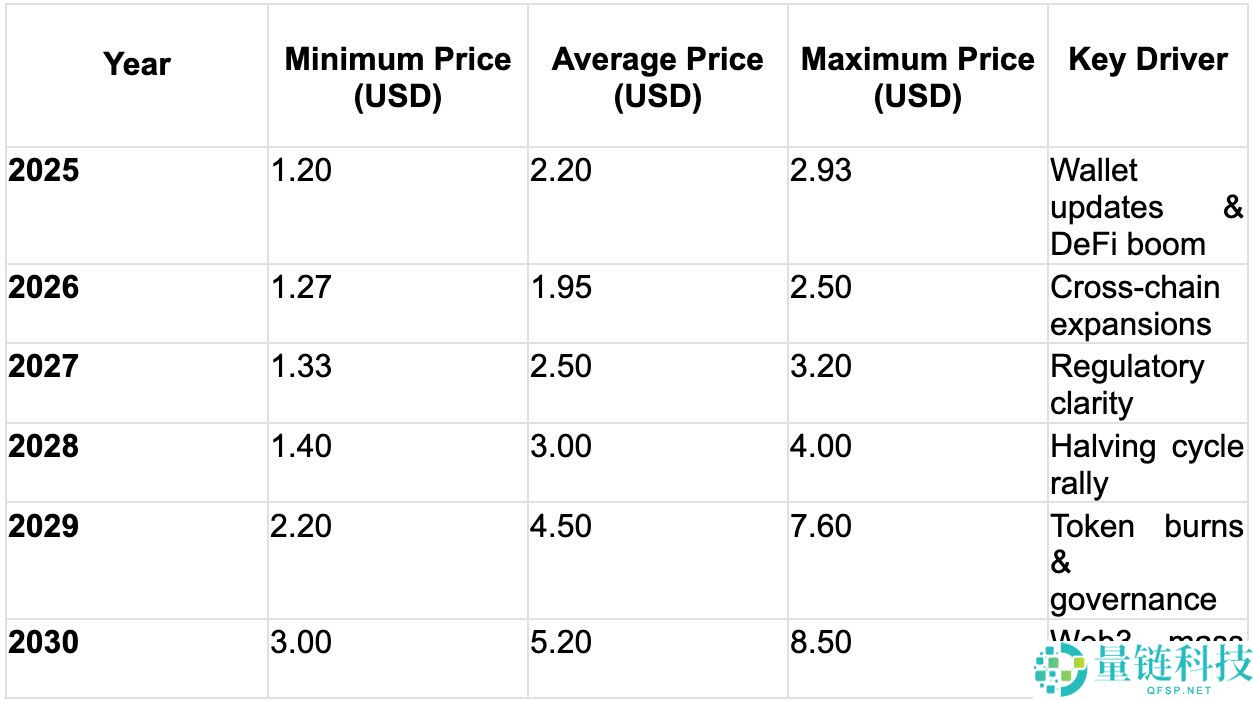Click the "Halving cycle rally" cell

coord(1146,464)
